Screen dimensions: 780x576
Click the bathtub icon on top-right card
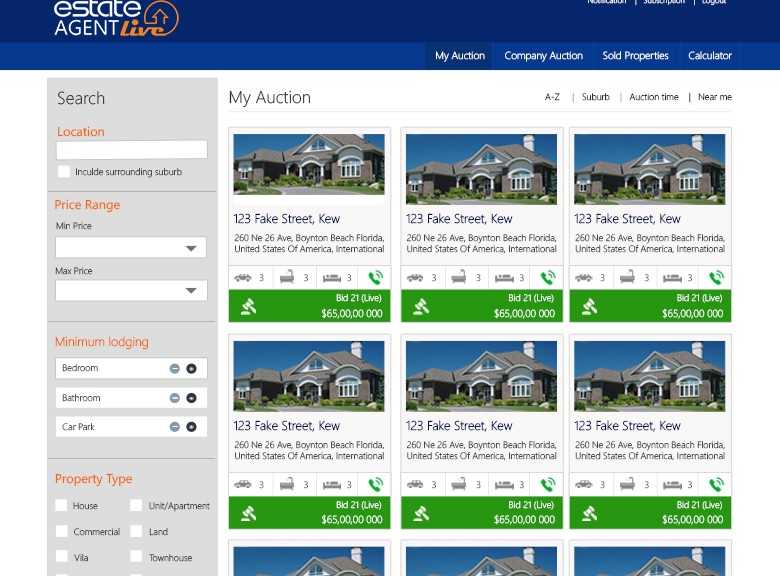tap(627, 277)
